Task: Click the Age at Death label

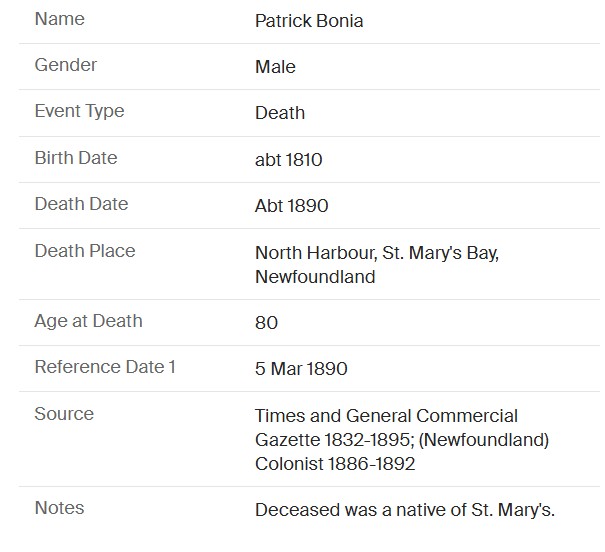Action: [x=88, y=321]
